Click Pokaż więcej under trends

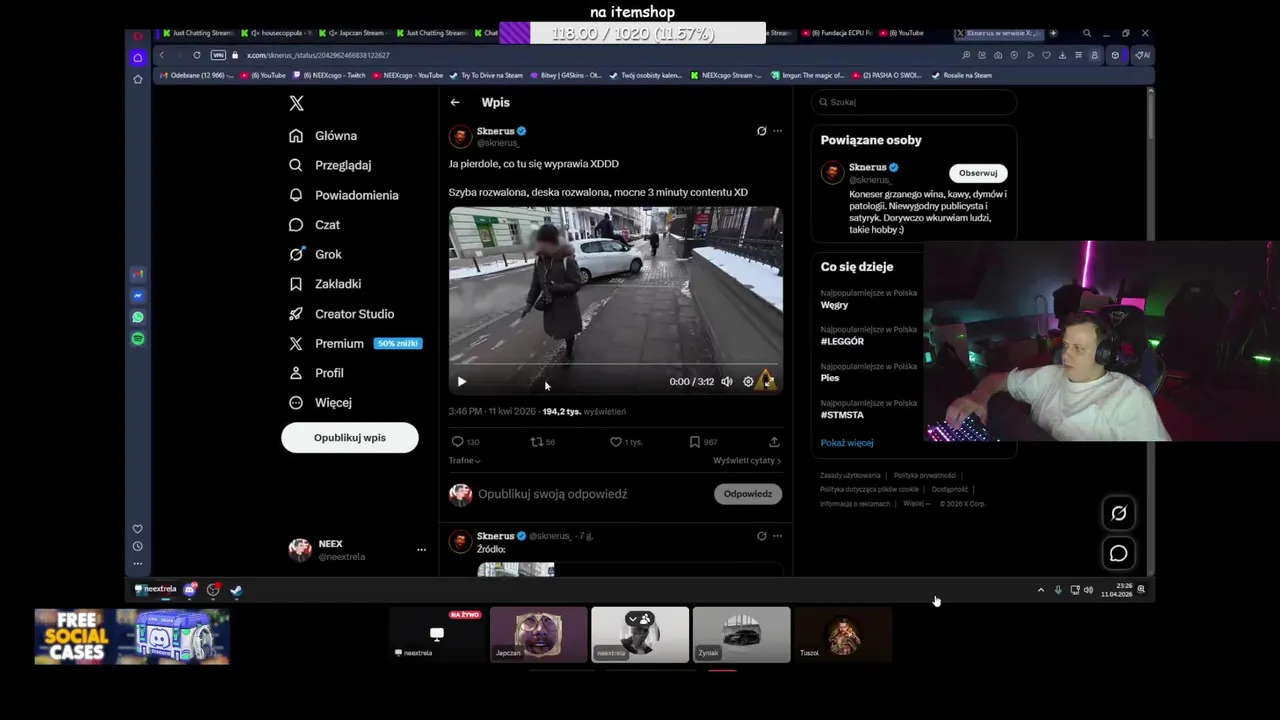(x=847, y=443)
